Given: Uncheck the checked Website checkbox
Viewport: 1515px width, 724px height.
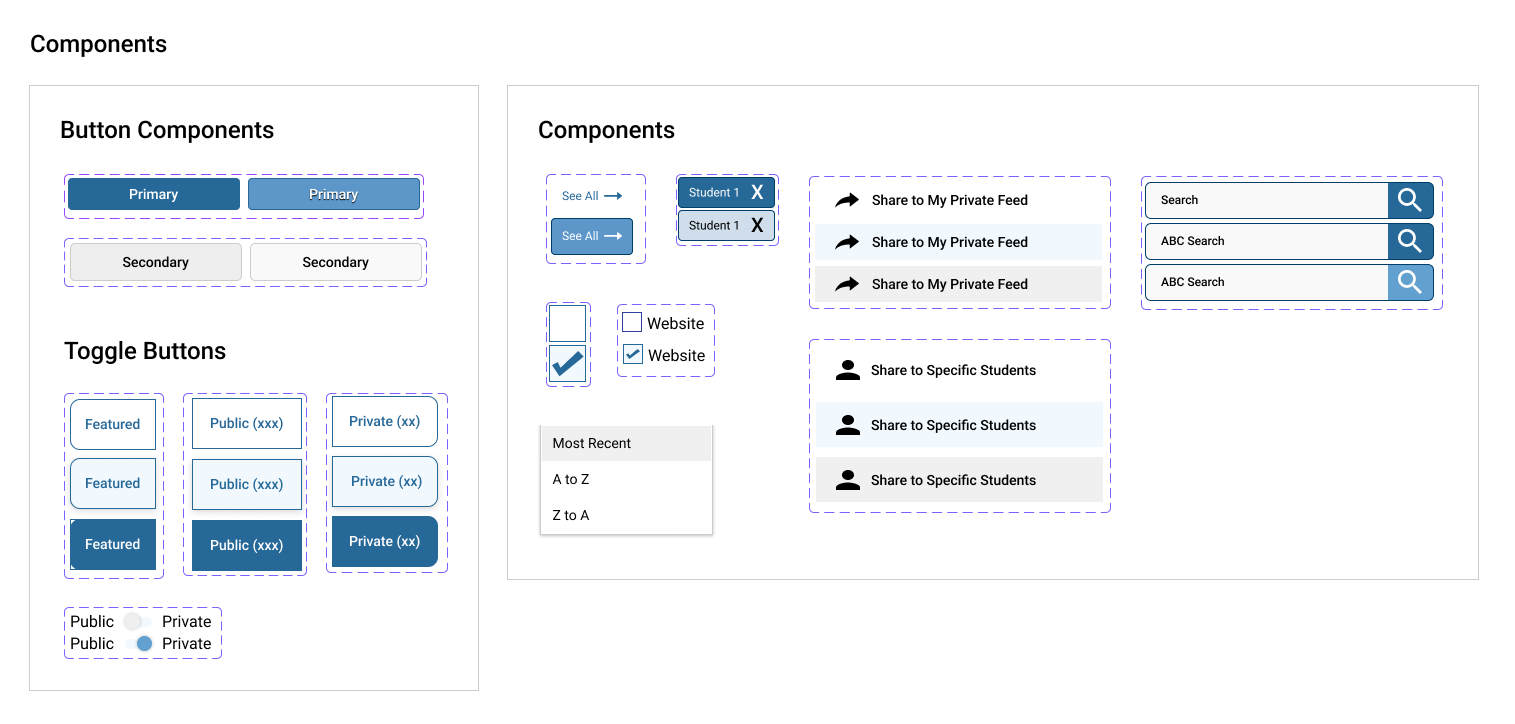Looking at the screenshot, I should (633, 354).
